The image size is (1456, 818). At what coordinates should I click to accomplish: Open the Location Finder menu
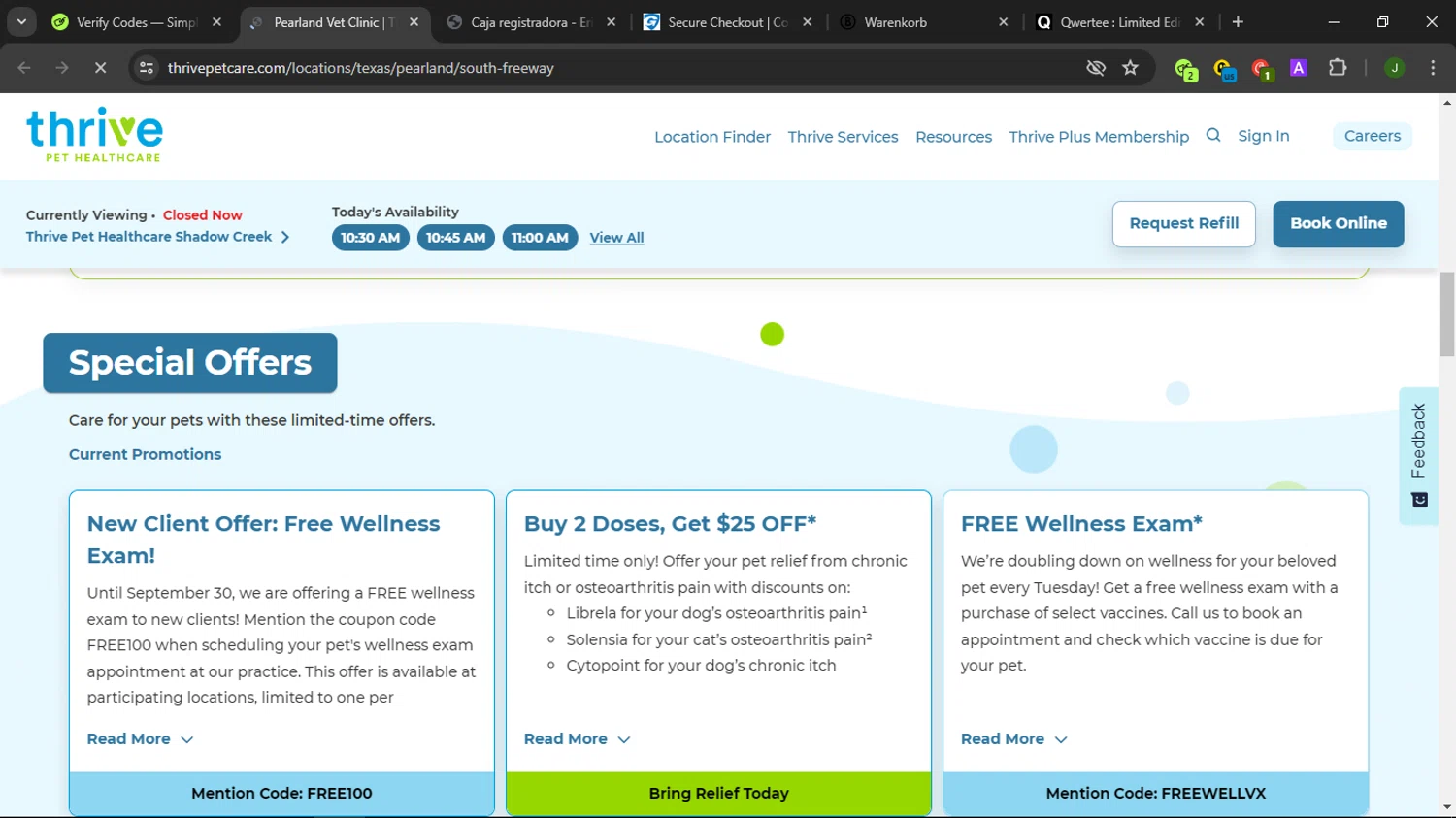tap(712, 137)
